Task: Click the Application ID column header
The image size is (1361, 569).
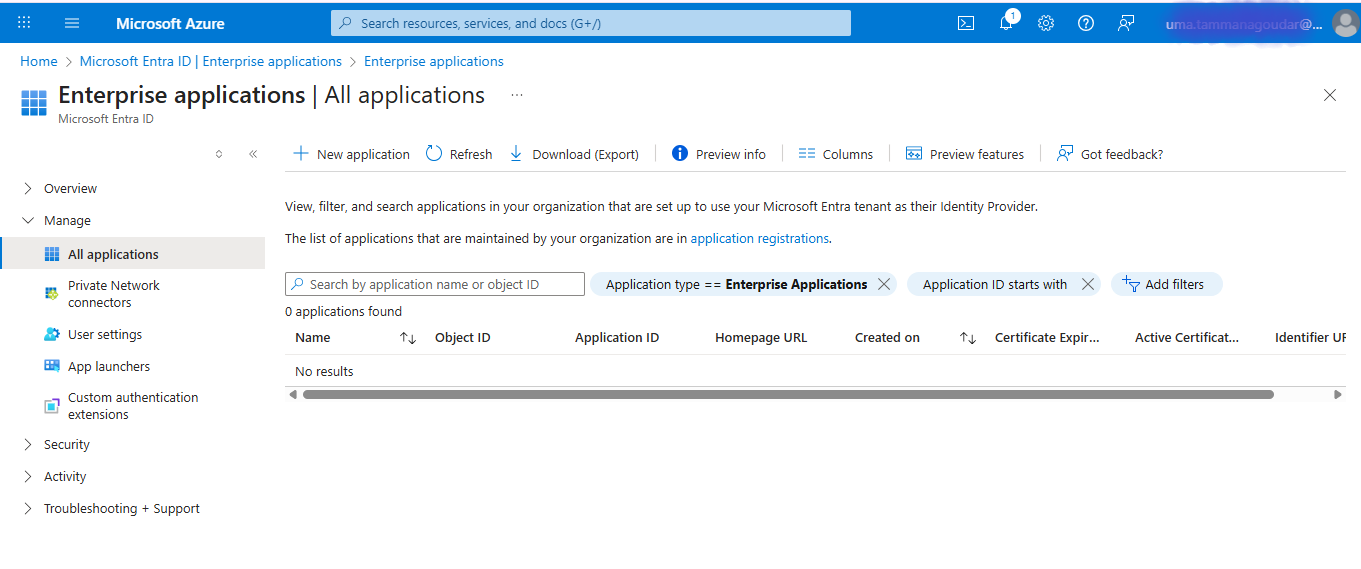Action: coord(617,338)
